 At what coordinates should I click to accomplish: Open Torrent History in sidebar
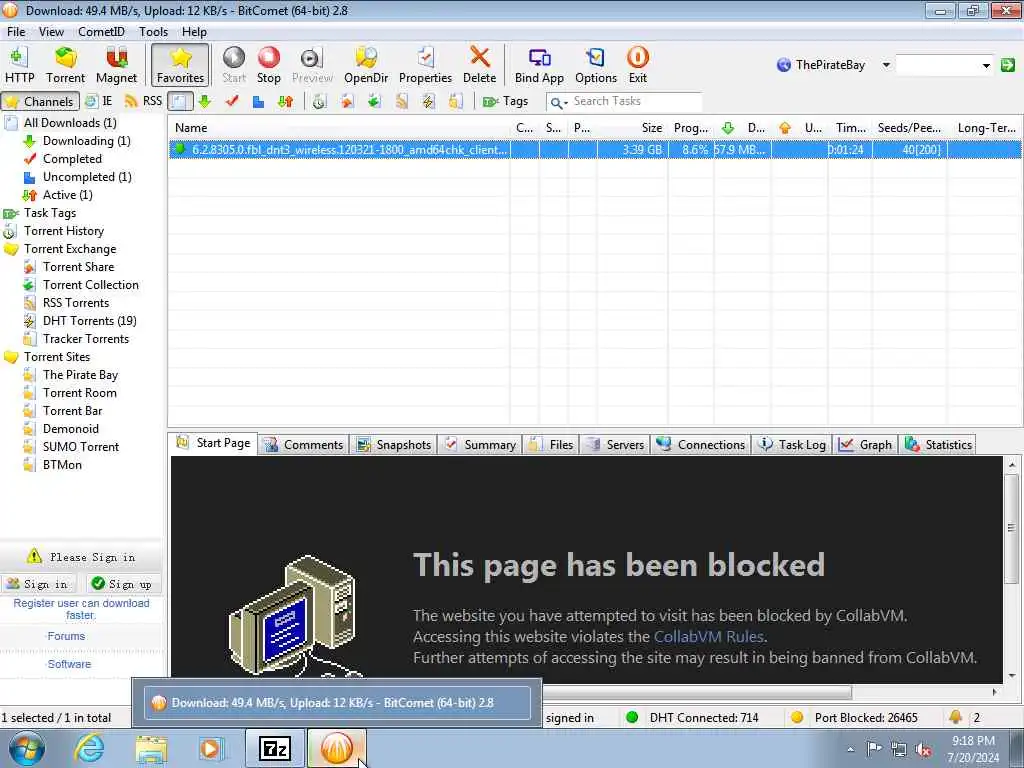click(x=63, y=231)
